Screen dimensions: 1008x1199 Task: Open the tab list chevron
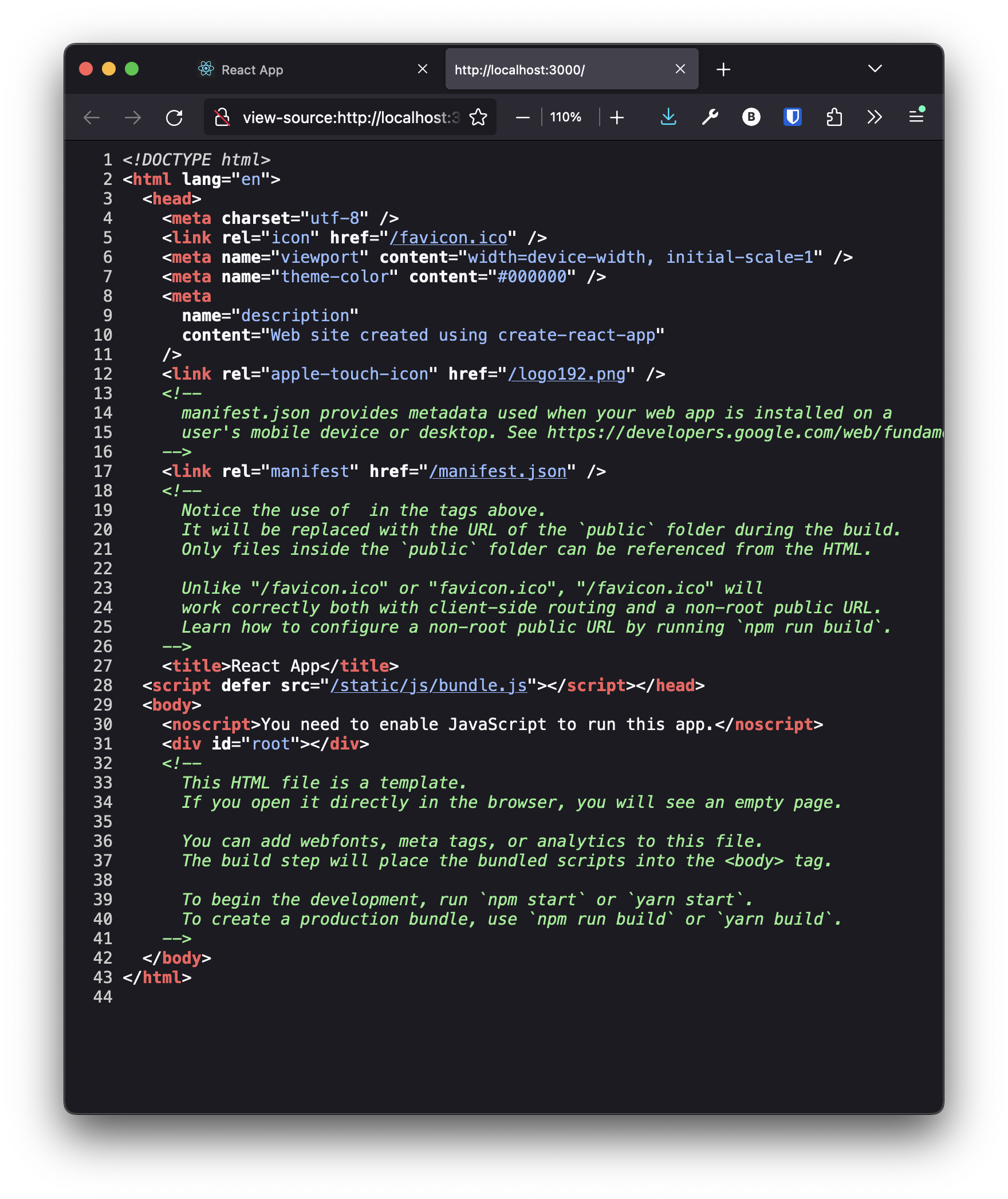pos(874,69)
